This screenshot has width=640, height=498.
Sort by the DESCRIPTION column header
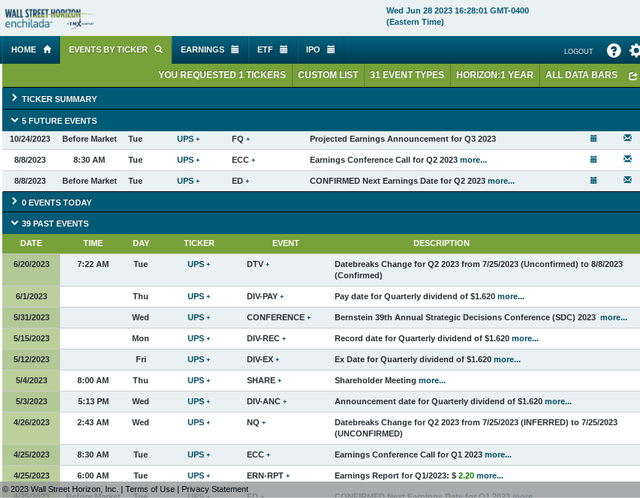441,243
